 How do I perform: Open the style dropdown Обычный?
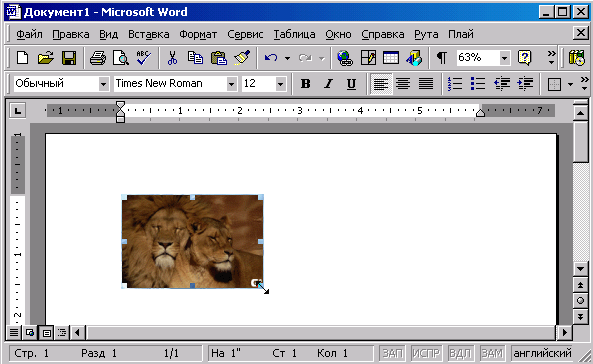tap(103, 84)
